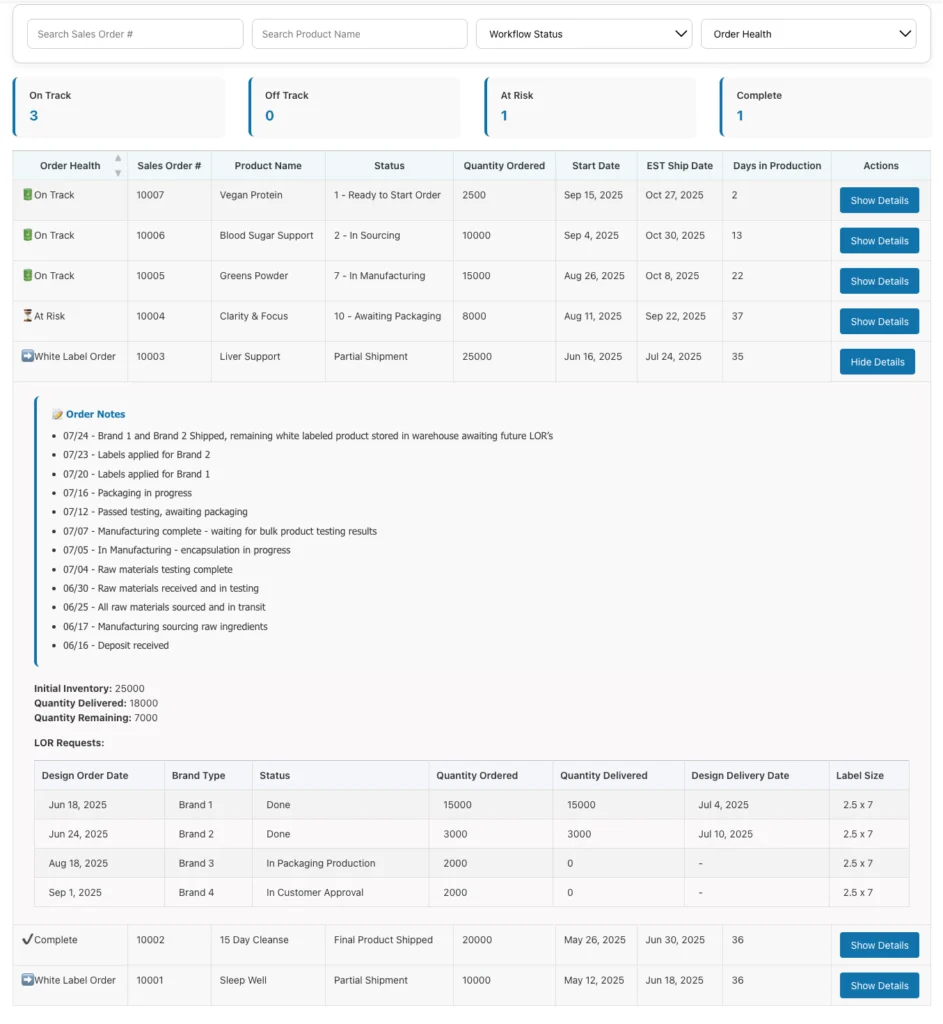Collapse details with Hide Details for order 10003
Screen dimensions: 943x1024
(x=877, y=362)
